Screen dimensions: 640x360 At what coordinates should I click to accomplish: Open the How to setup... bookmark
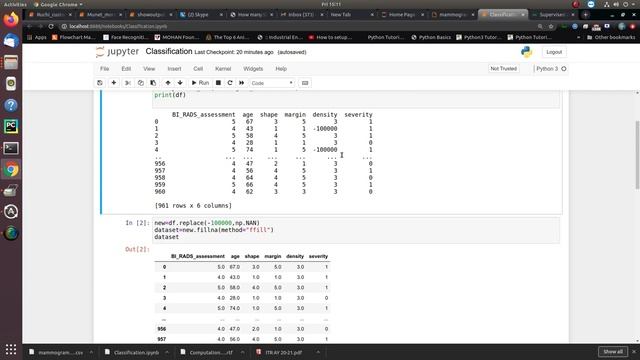(x=331, y=37)
